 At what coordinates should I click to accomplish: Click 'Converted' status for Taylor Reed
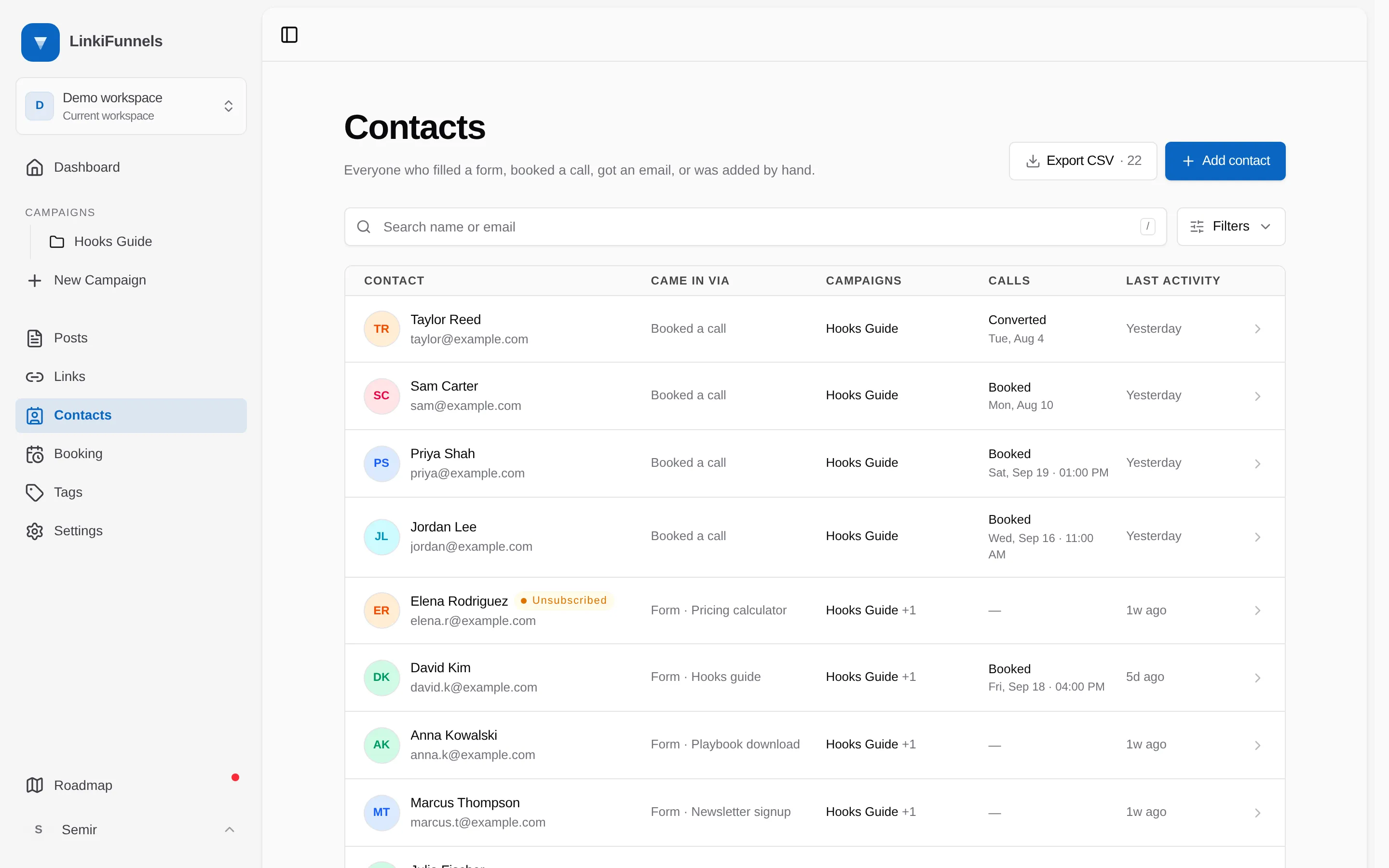[x=1017, y=320]
